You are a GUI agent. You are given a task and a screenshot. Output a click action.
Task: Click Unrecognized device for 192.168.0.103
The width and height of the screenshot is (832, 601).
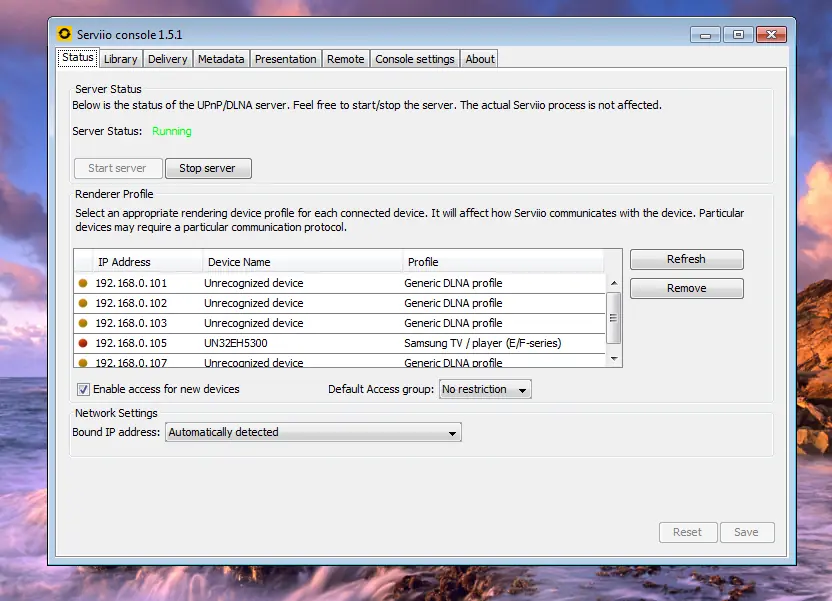254,323
